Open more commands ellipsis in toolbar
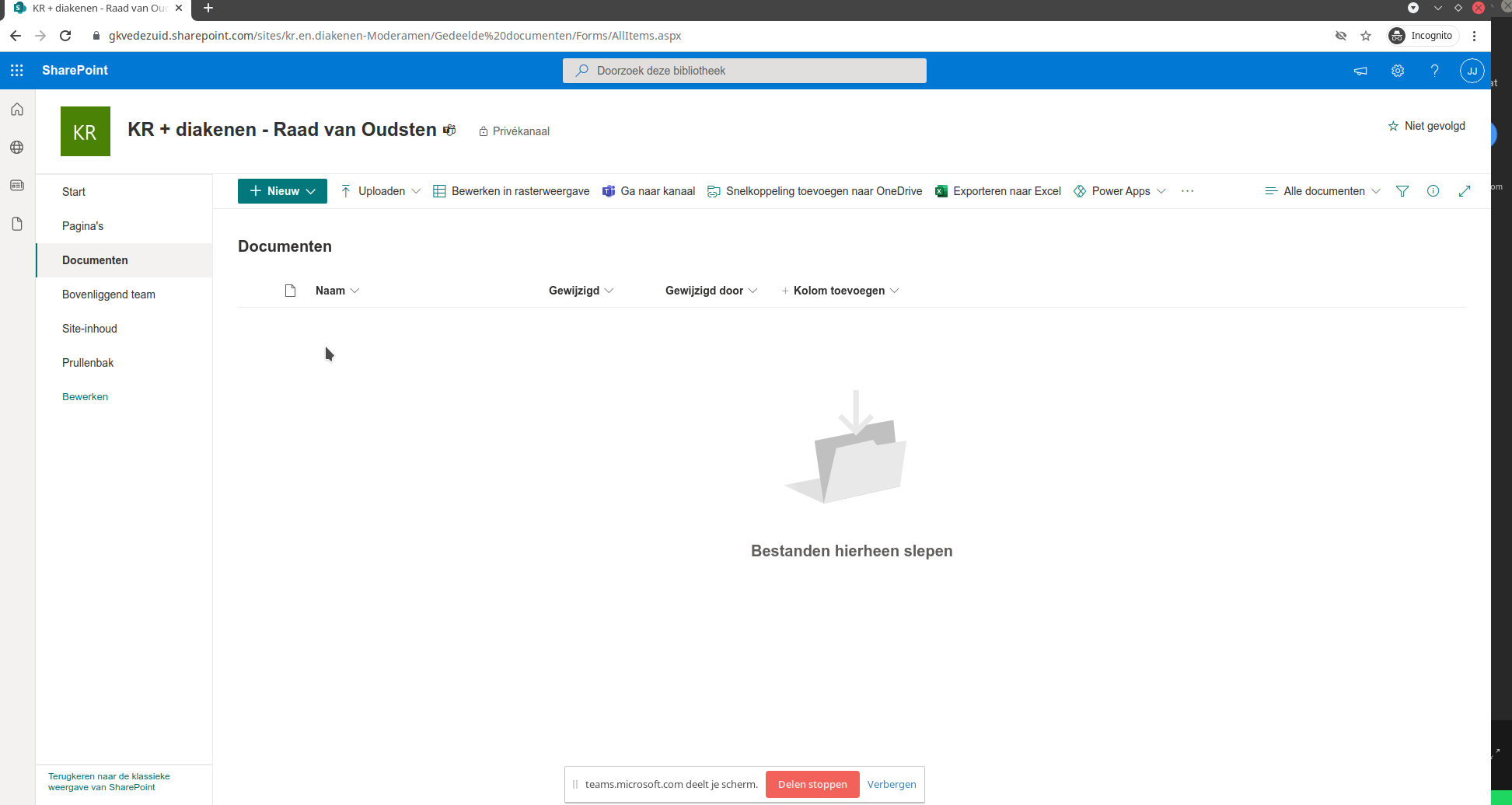This screenshot has width=1512, height=805. 1186,191
